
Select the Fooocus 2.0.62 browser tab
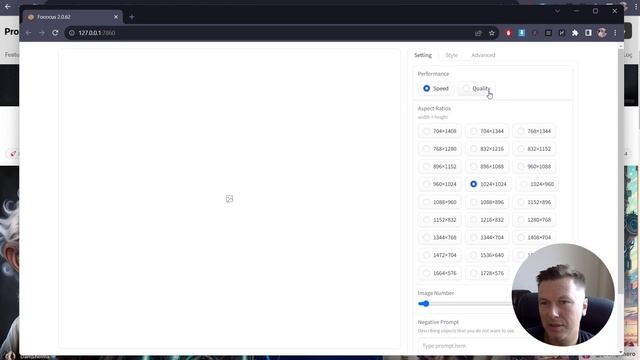pos(72,17)
